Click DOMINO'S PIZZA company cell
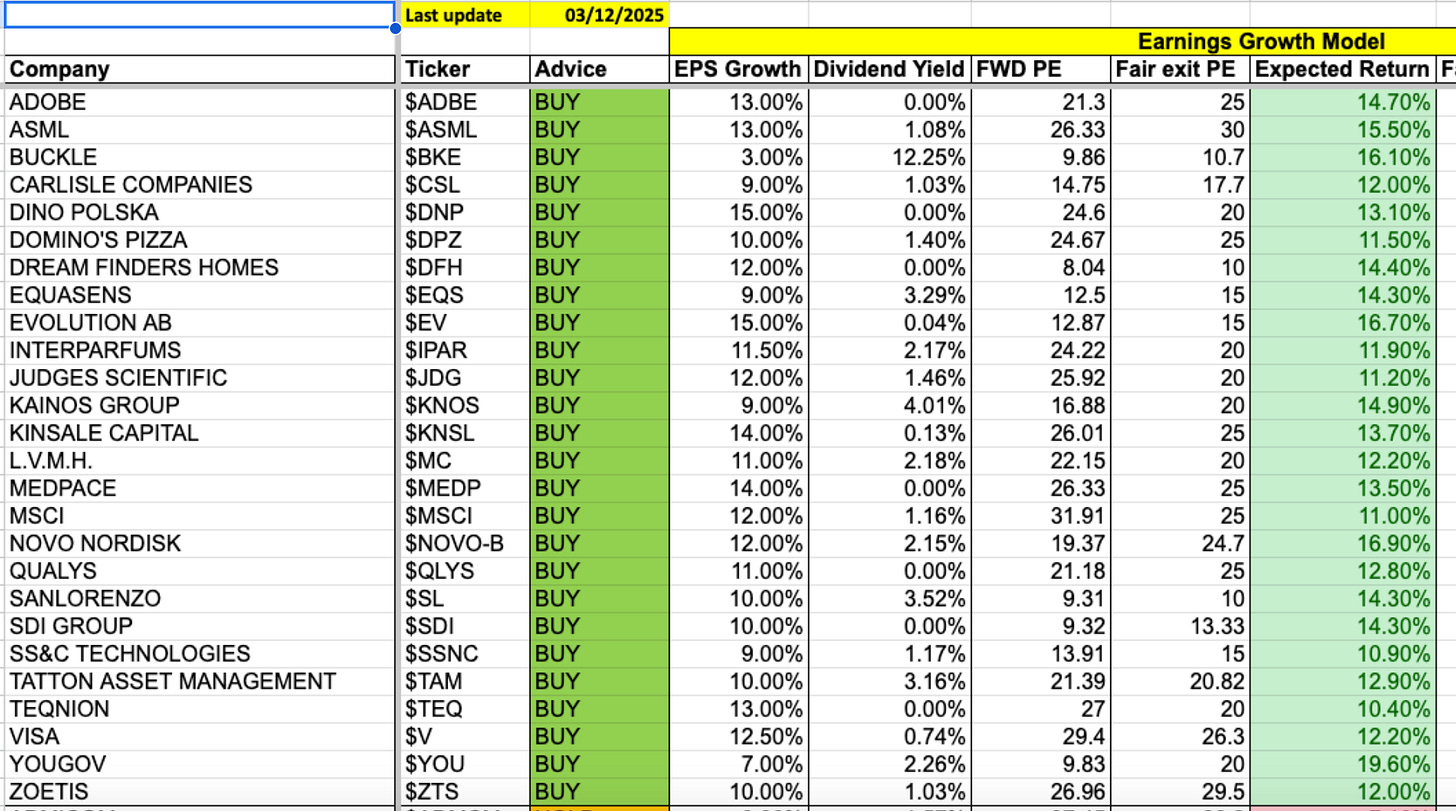 199,240
